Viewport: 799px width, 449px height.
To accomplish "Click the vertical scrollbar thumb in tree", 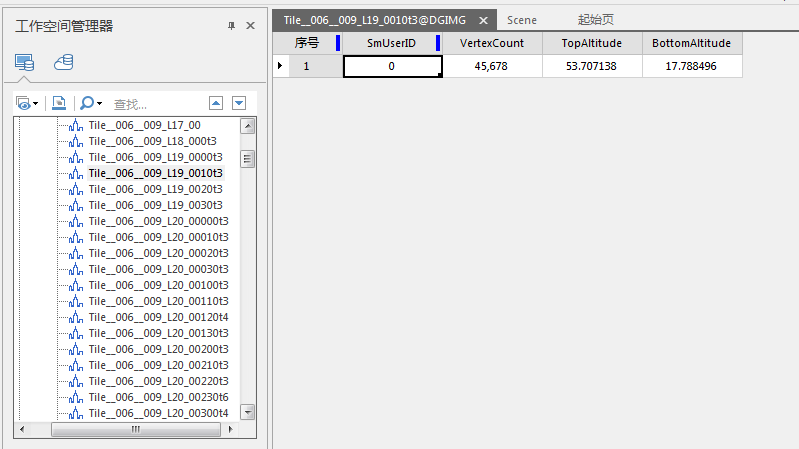I will [248, 159].
